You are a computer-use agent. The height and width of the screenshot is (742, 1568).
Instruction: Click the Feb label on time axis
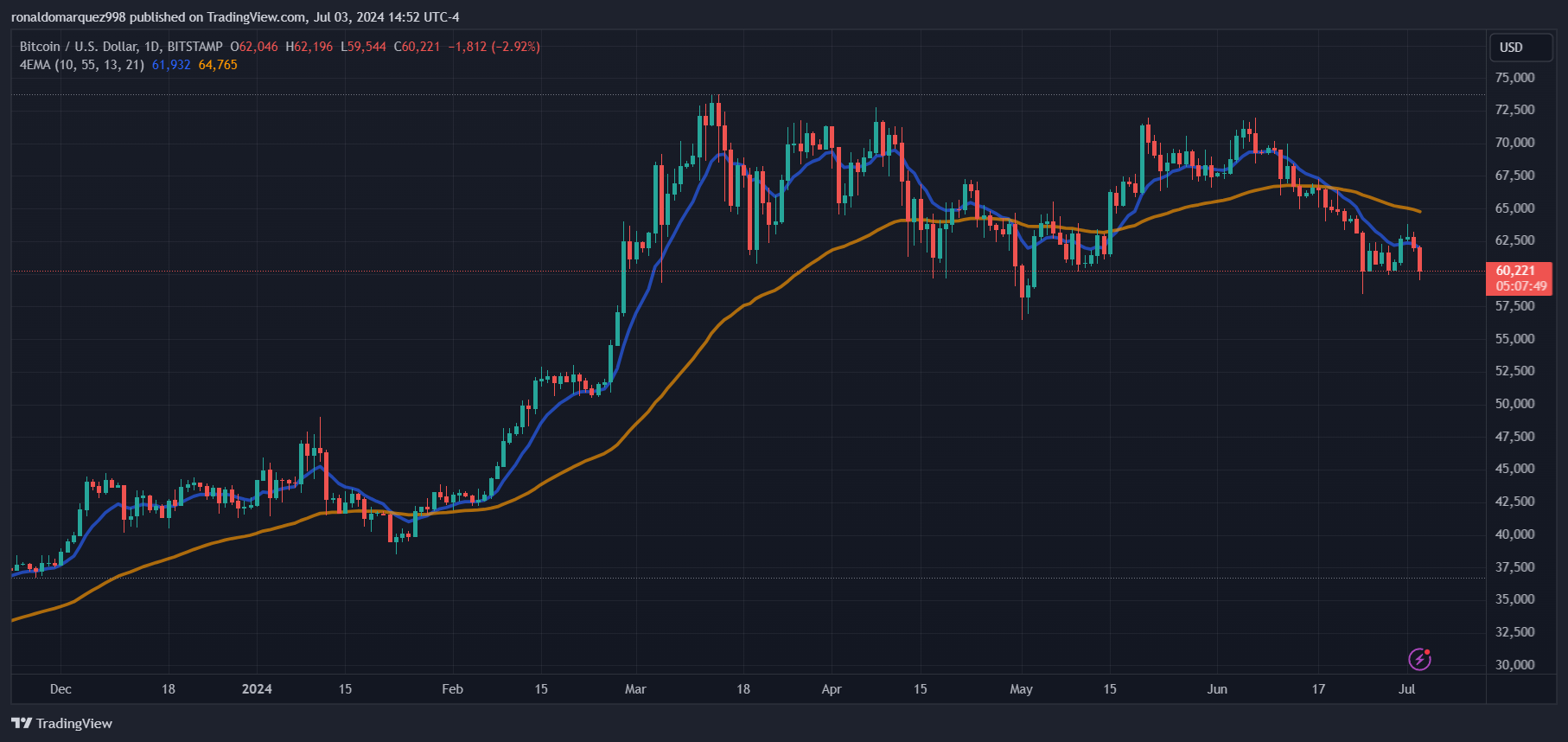452,689
